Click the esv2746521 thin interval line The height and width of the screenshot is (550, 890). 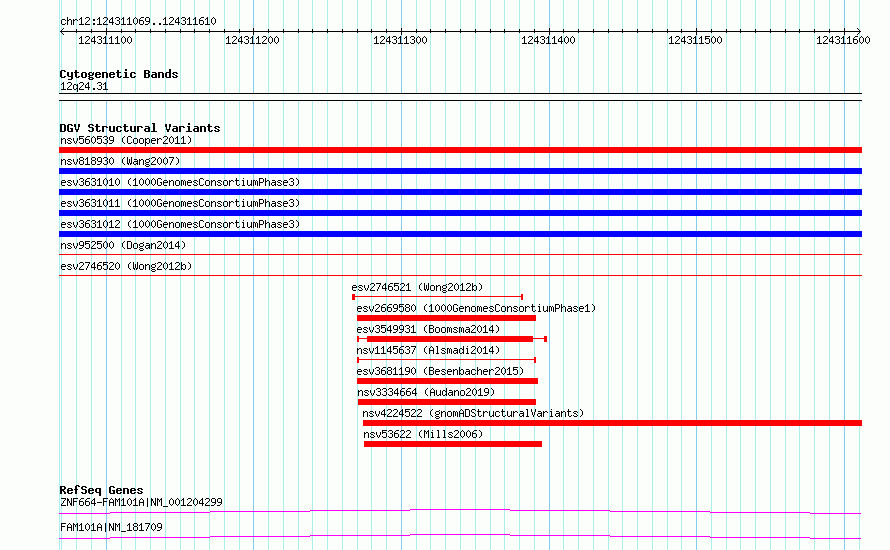(x=438, y=297)
